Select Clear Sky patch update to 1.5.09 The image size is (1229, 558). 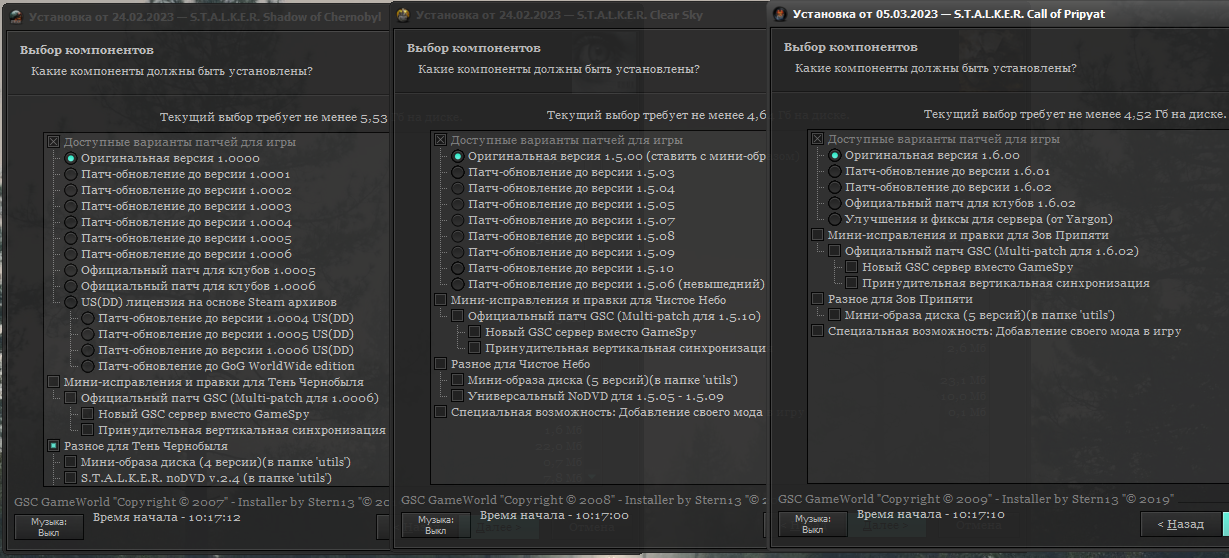pos(458,252)
